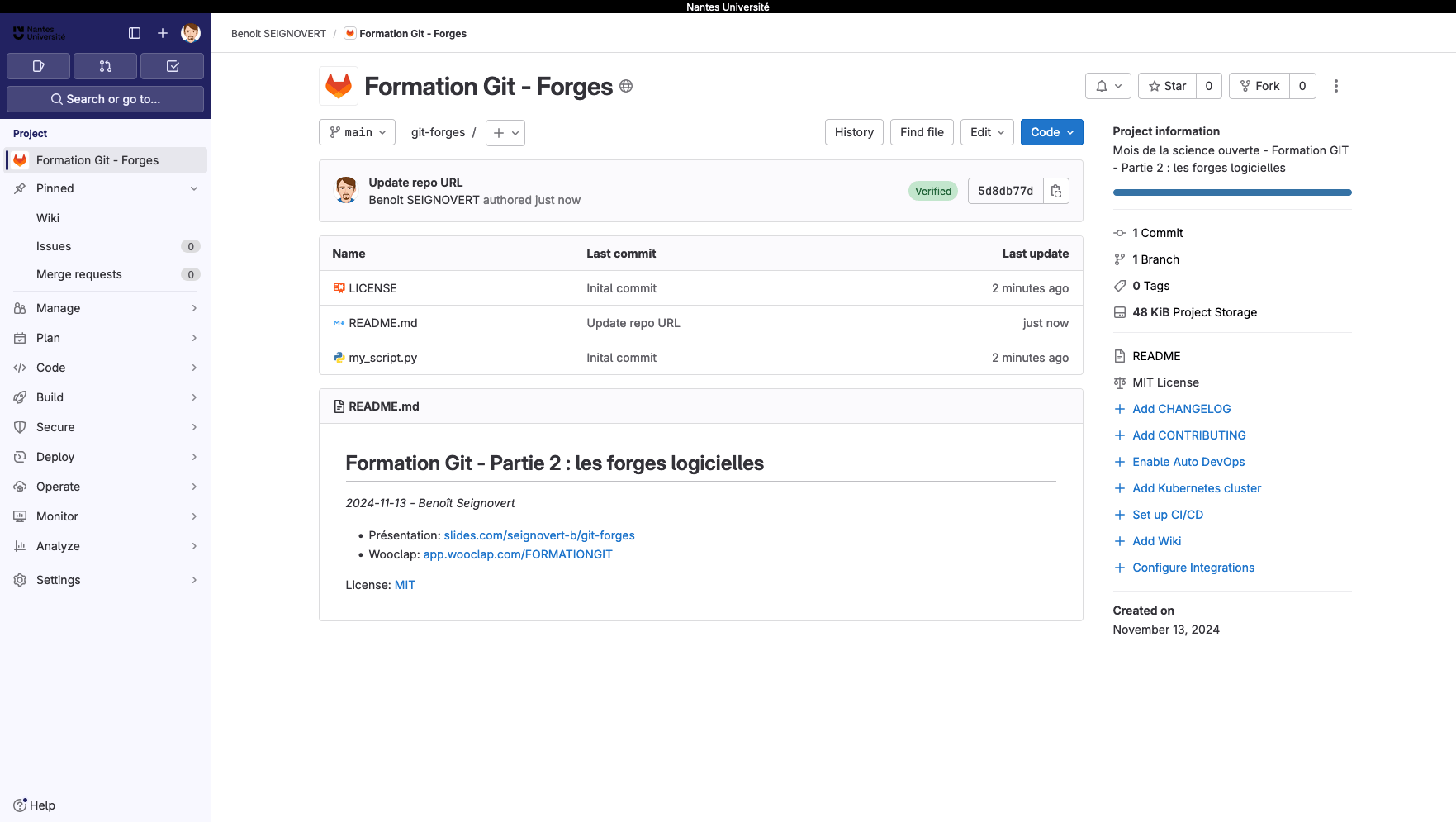Image resolution: width=1456 pixels, height=822 pixels.
Task: Click the Build rocket icon
Action: (20, 397)
